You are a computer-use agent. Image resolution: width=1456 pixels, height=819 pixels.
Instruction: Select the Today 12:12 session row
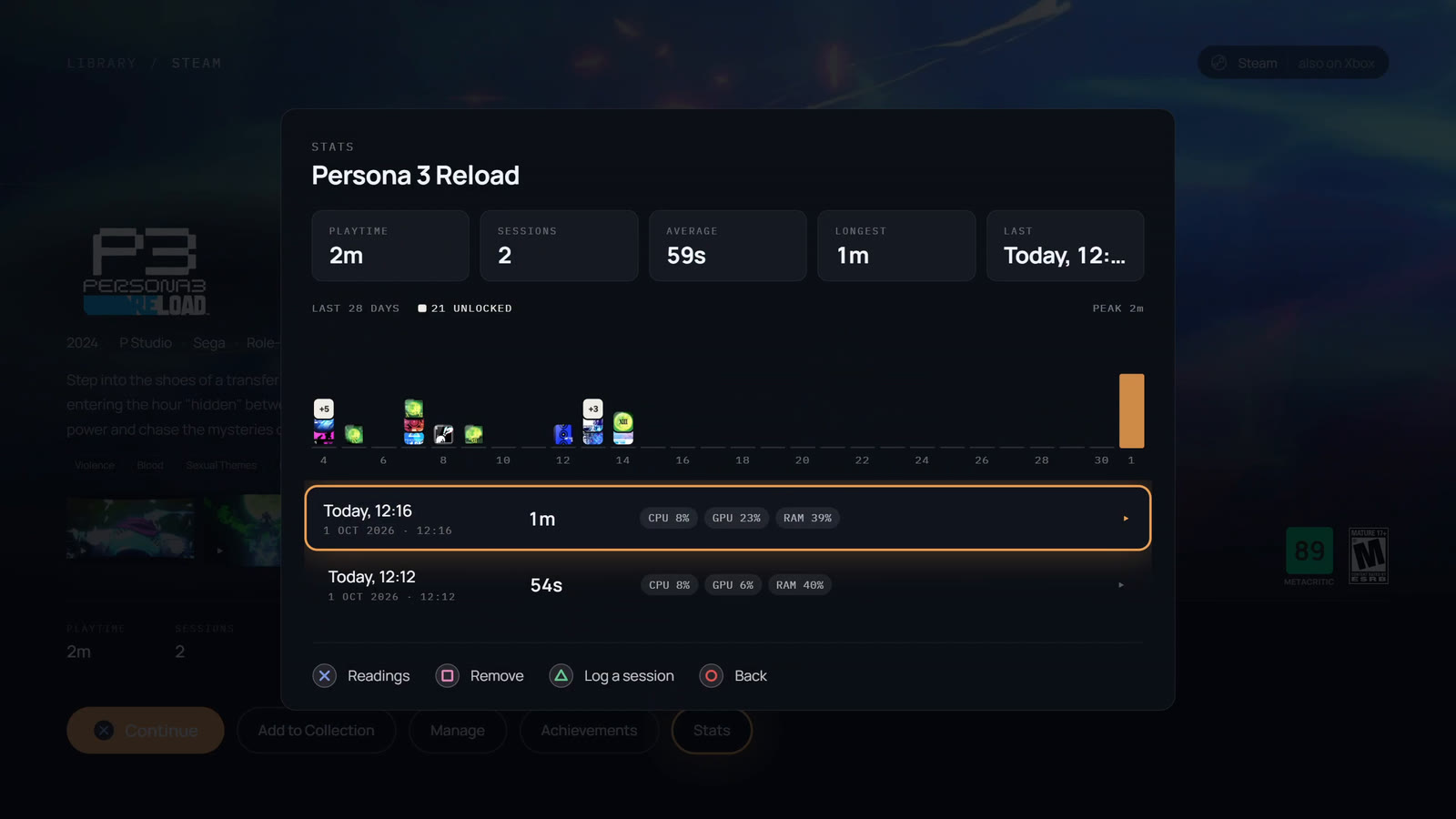(727, 585)
